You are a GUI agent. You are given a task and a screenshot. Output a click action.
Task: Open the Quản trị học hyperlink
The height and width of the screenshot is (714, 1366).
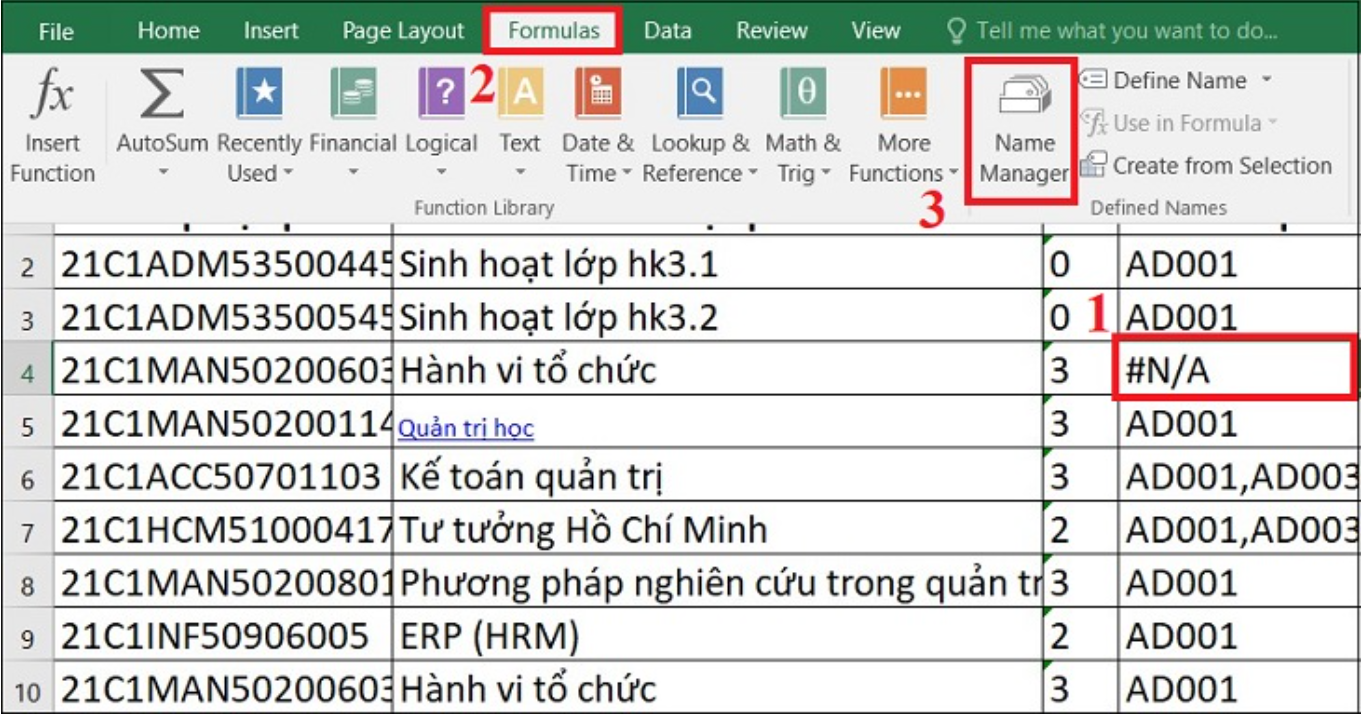(466, 429)
